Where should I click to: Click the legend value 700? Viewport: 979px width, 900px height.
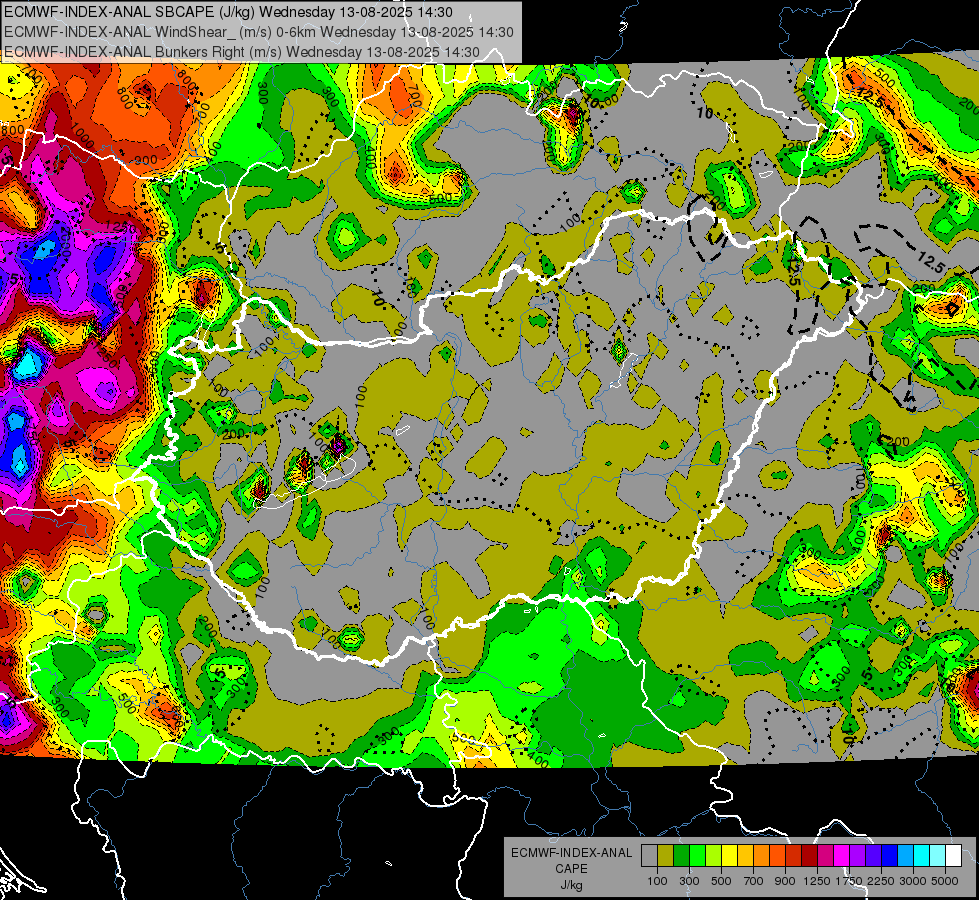(x=754, y=881)
